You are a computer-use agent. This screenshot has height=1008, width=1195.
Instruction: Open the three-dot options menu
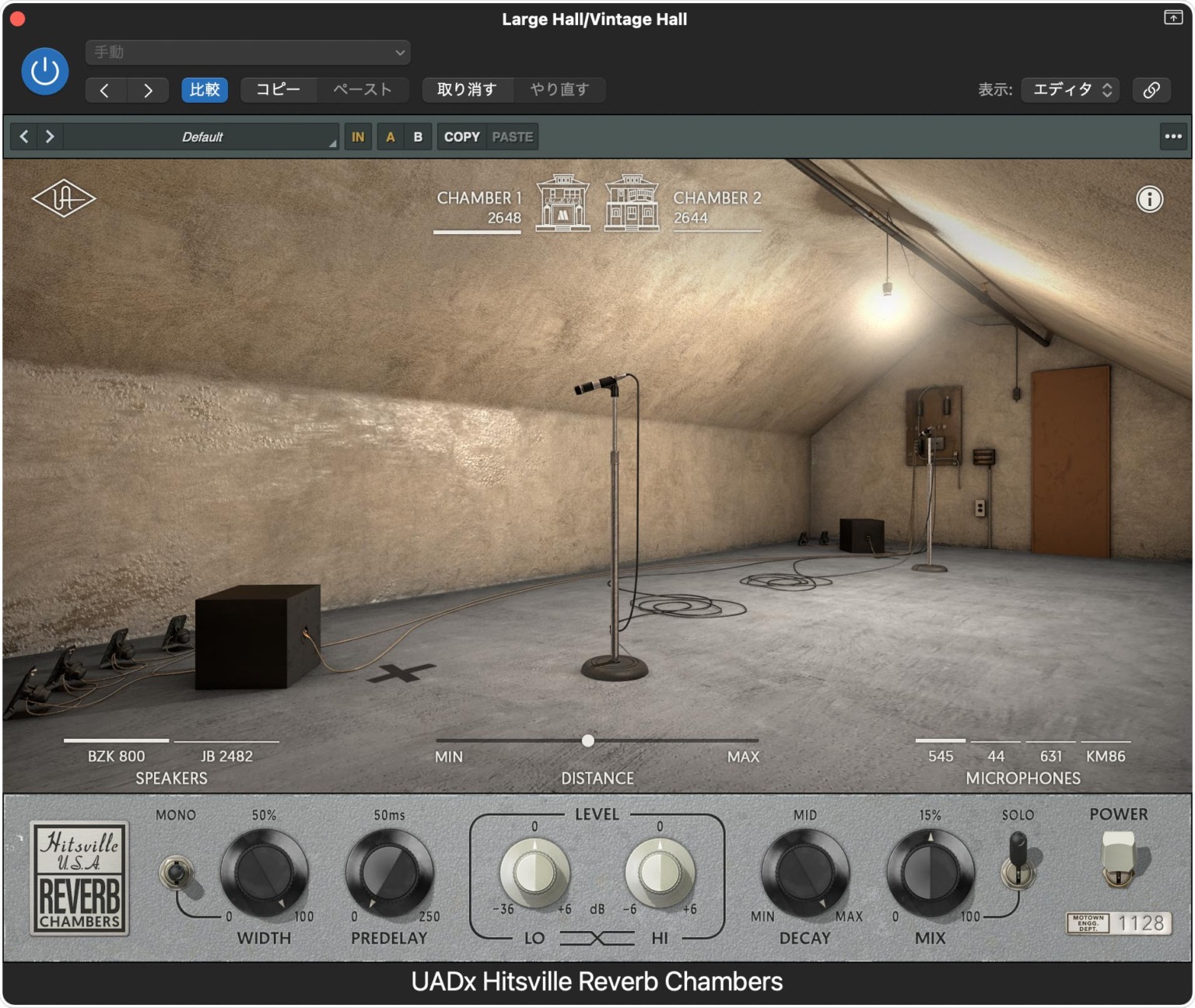tap(1173, 137)
